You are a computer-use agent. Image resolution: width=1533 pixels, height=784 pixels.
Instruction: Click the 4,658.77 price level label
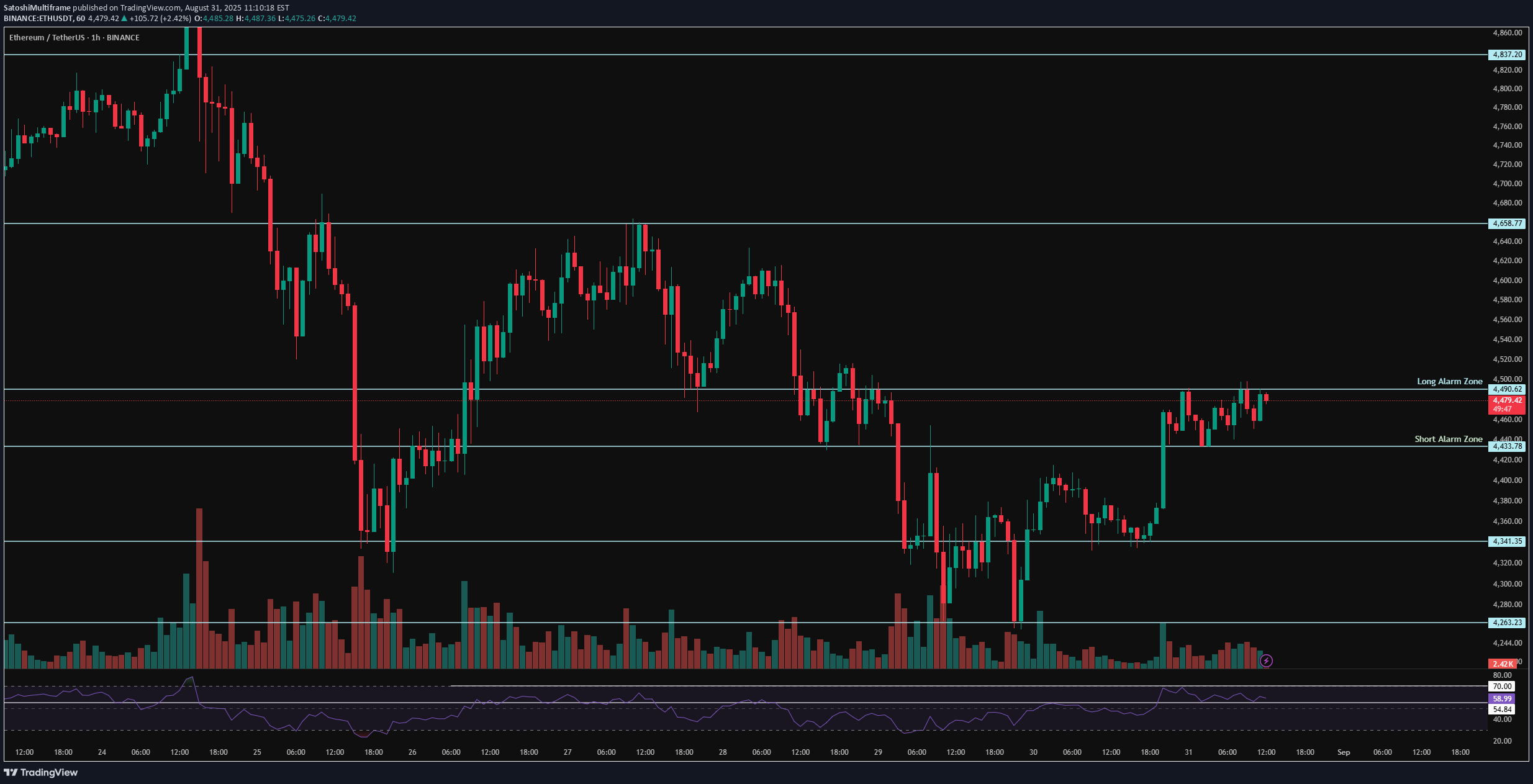(x=1507, y=223)
